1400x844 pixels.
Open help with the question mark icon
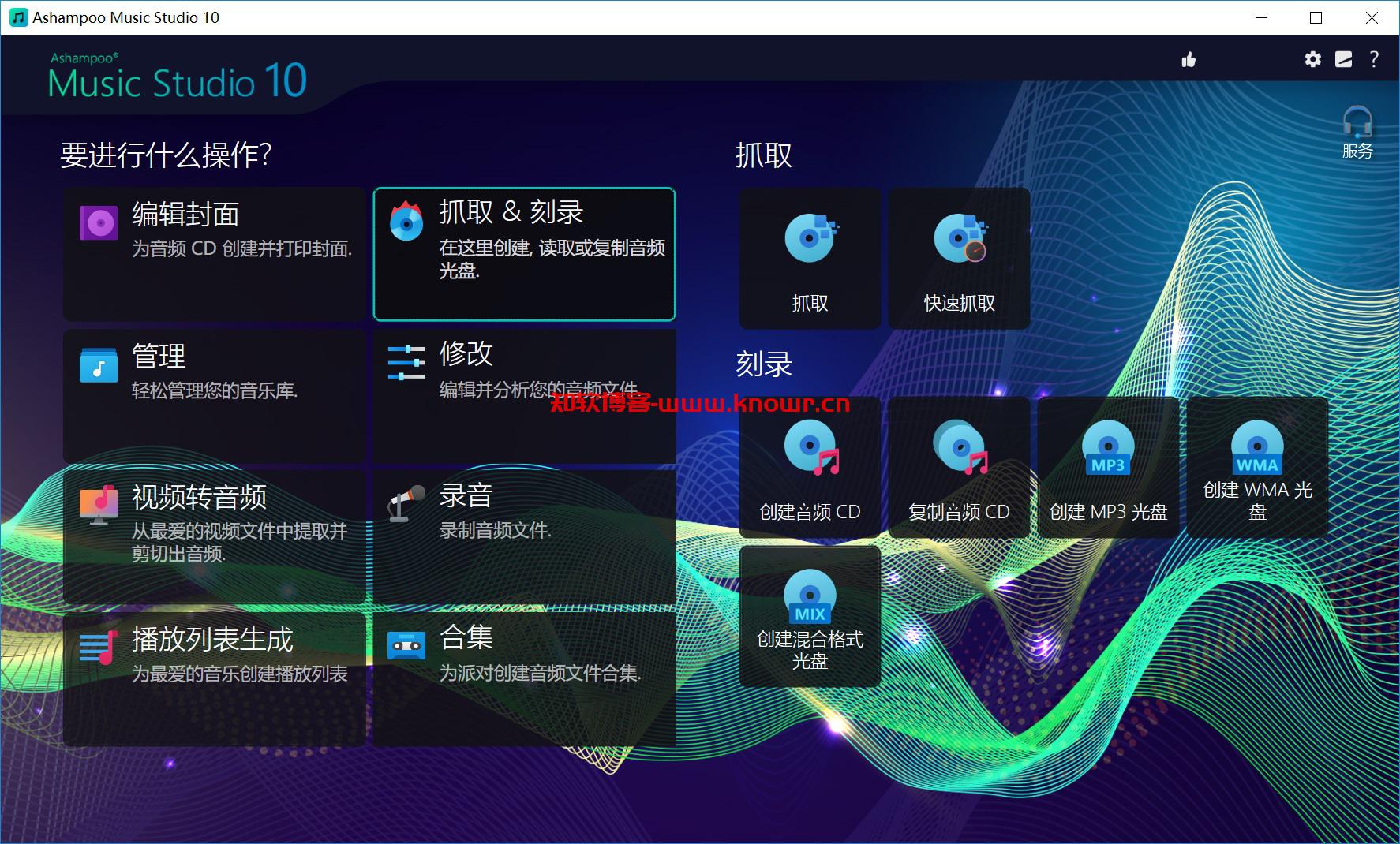[1374, 59]
